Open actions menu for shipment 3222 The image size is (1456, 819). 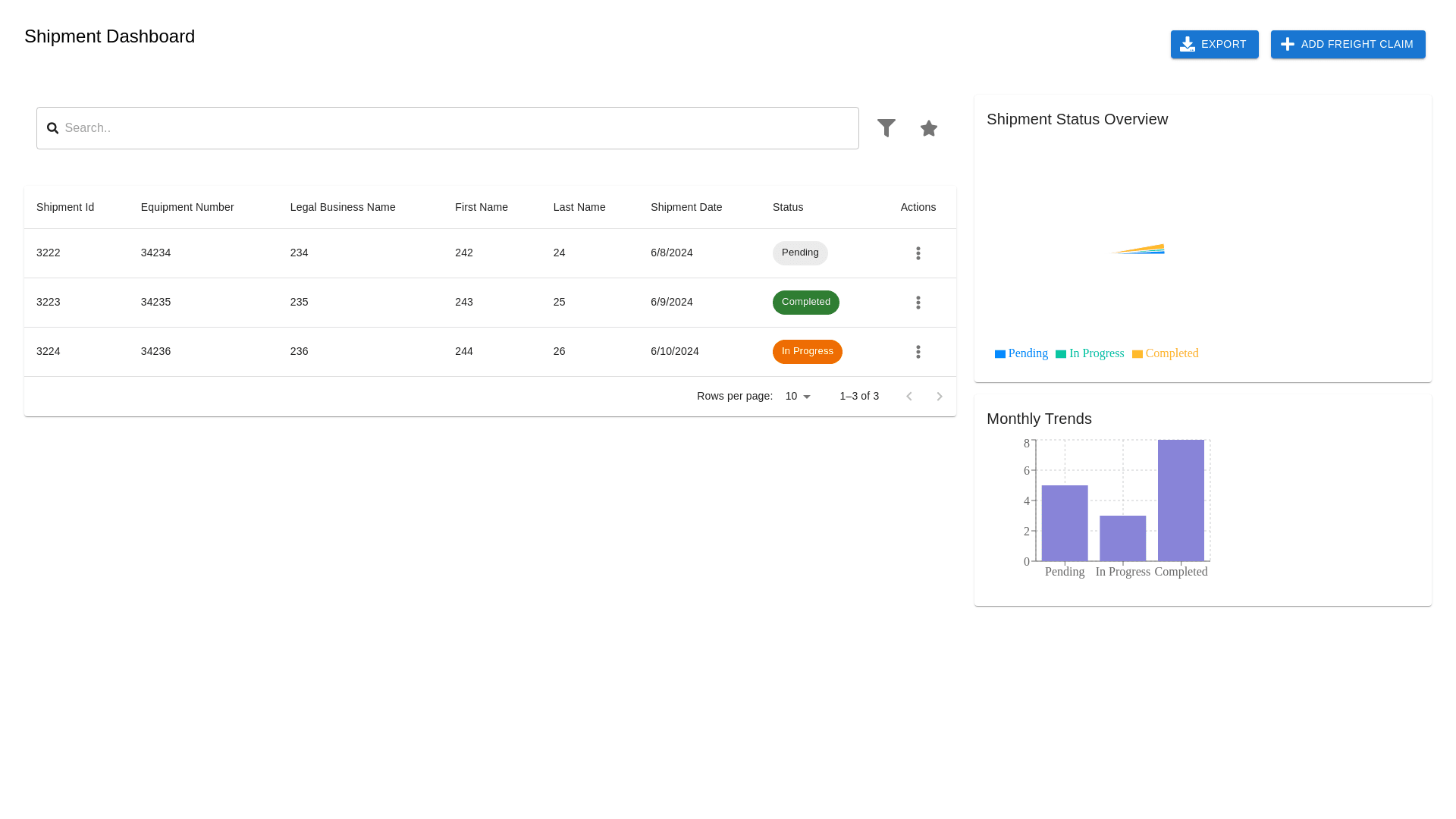918,253
